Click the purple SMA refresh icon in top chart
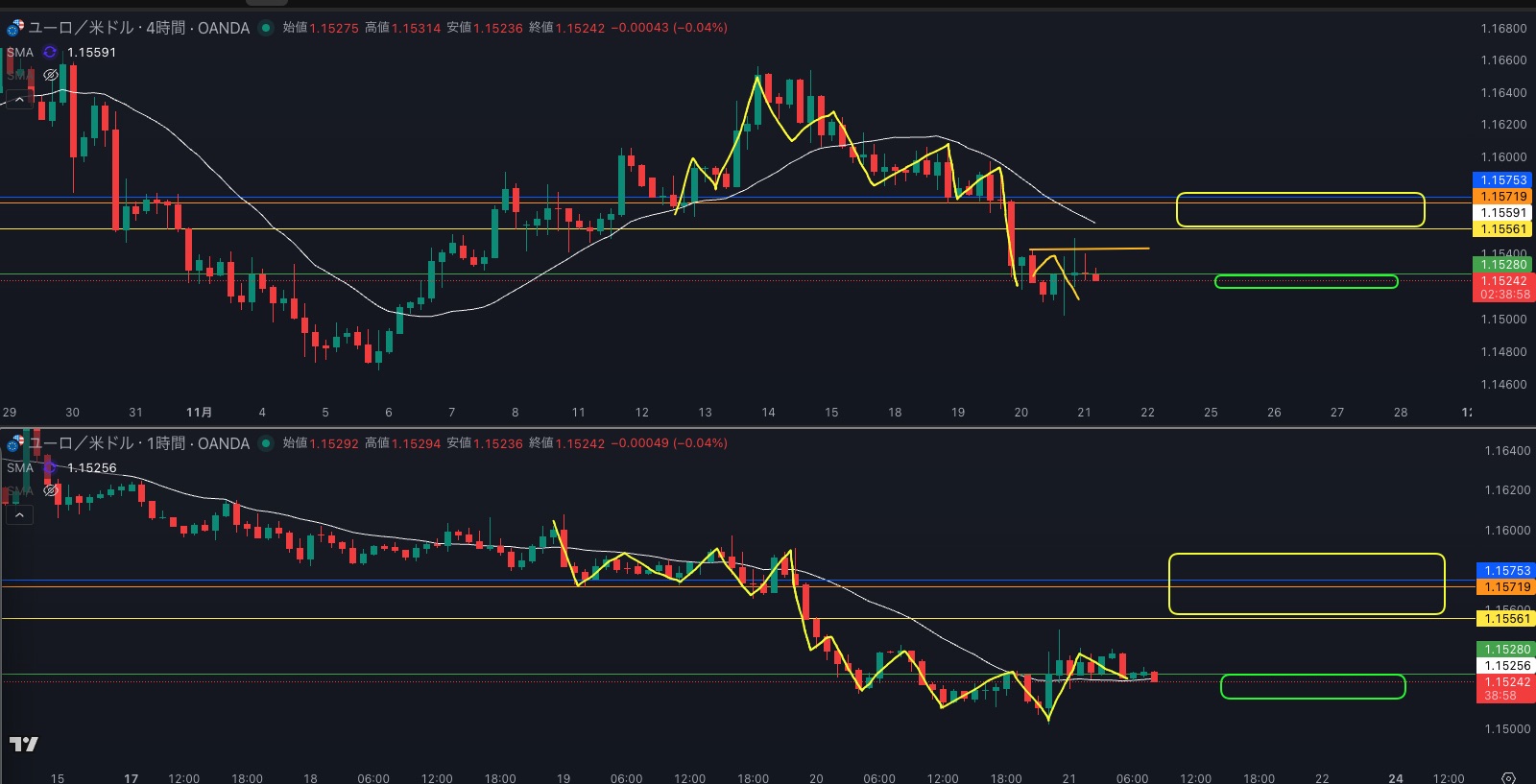The height and width of the screenshot is (784, 1536). pos(50,53)
